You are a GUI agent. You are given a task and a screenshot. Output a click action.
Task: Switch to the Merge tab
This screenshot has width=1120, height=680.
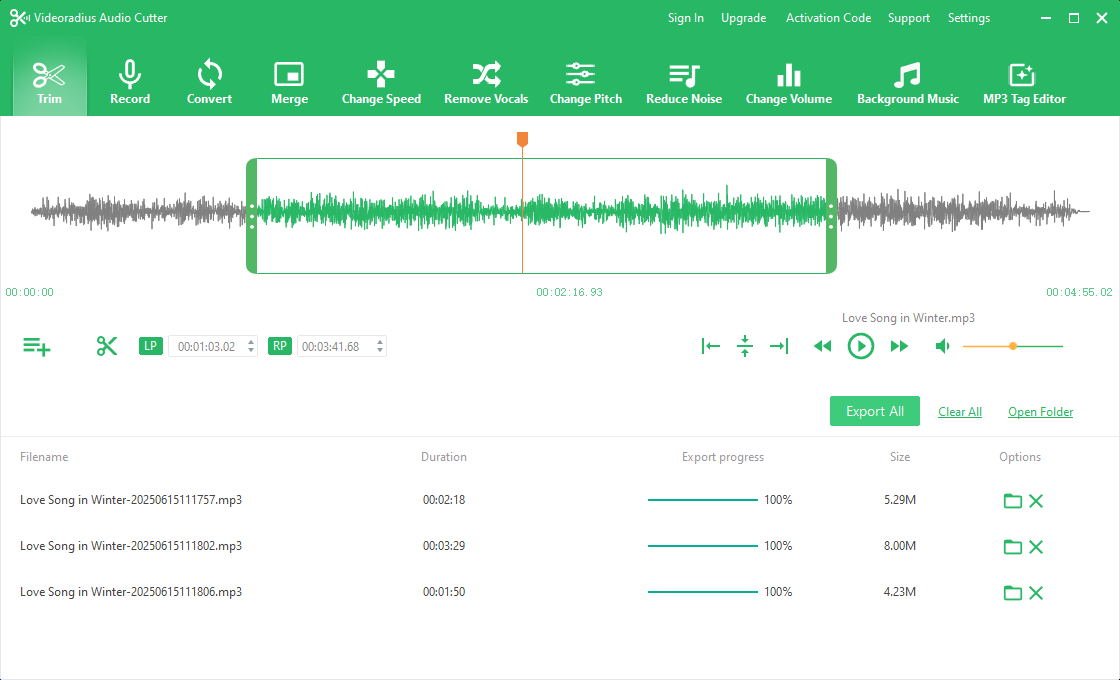(x=289, y=82)
